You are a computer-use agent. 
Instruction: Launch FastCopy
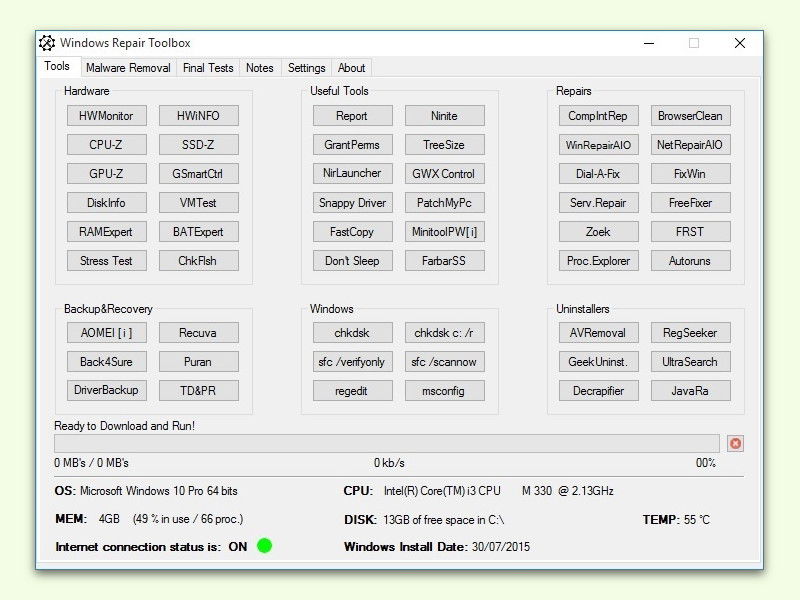tap(352, 232)
